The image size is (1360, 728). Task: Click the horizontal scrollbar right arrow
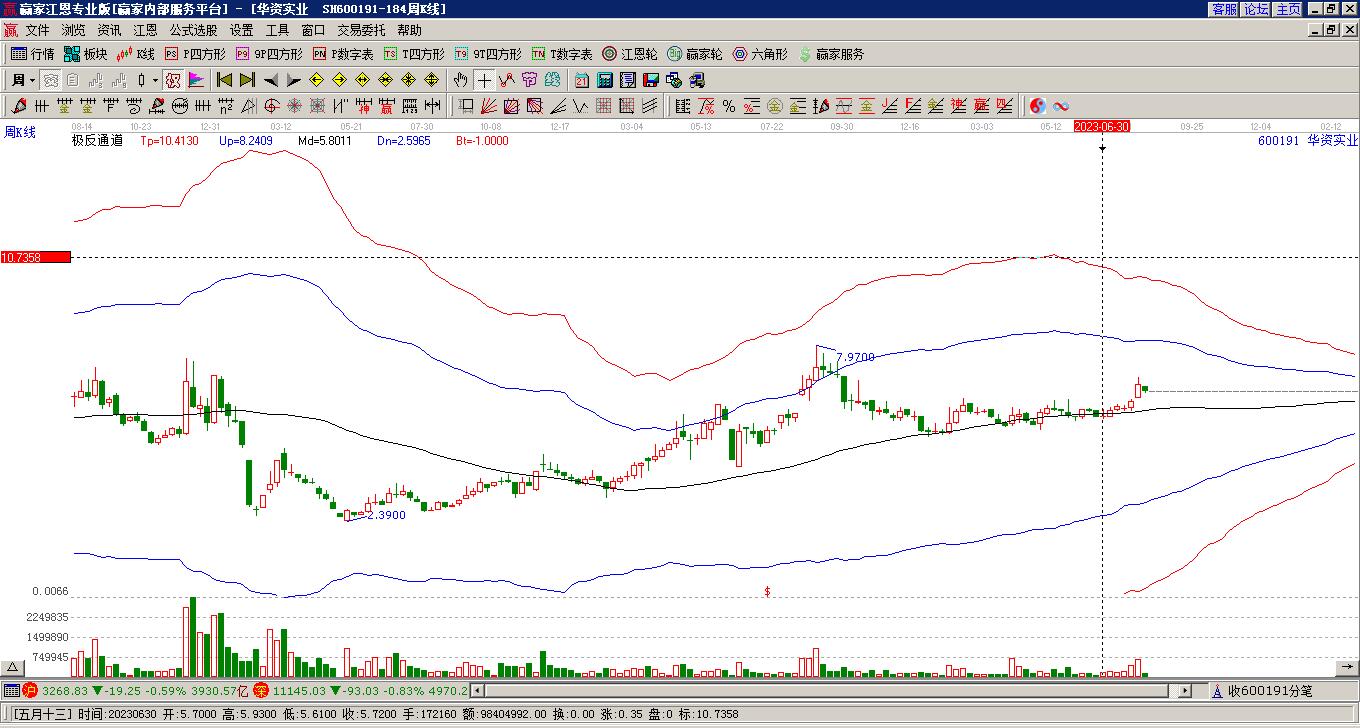coord(1185,690)
